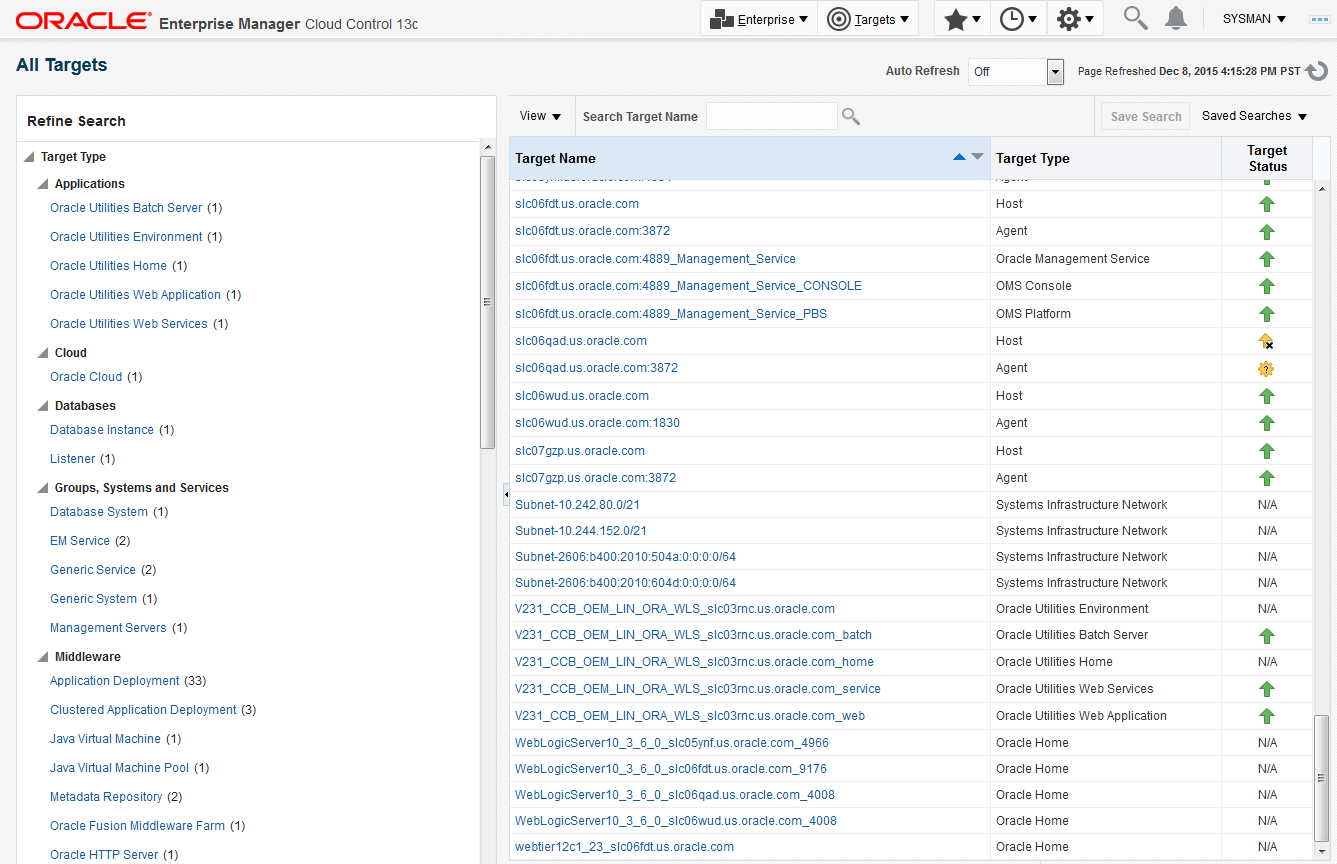Filter by Oracle Utilities Environment
This screenshot has width=1337, height=864.
pos(126,237)
